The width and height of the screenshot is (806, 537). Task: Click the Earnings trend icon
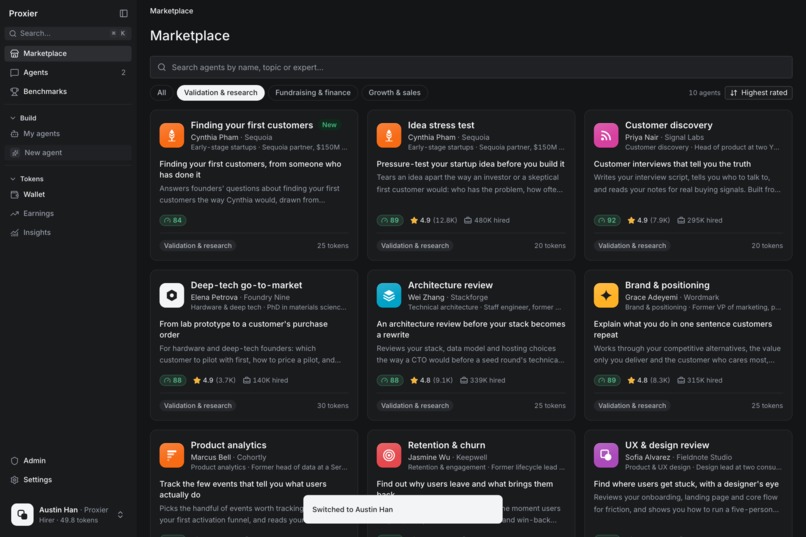(14, 213)
